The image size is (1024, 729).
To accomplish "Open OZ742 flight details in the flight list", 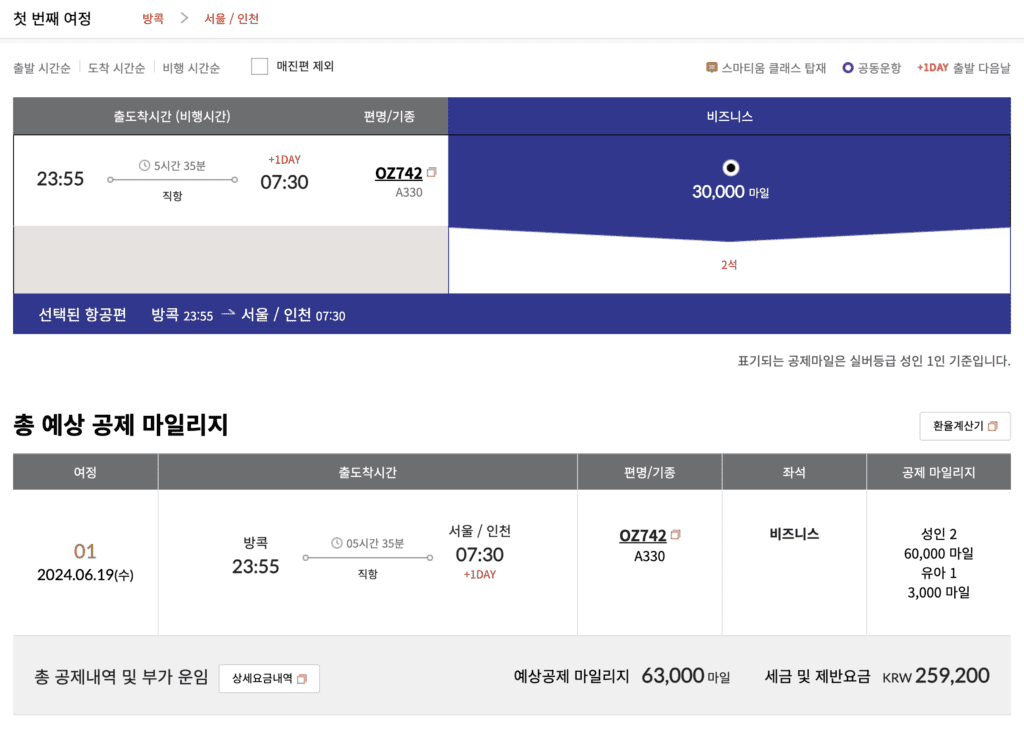I will click(x=398, y=173).
